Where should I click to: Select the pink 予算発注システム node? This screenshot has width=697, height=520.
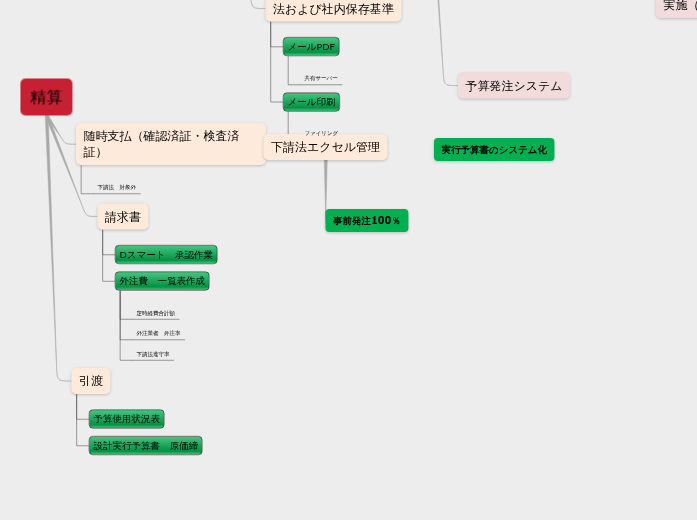(x=513, y=86)
